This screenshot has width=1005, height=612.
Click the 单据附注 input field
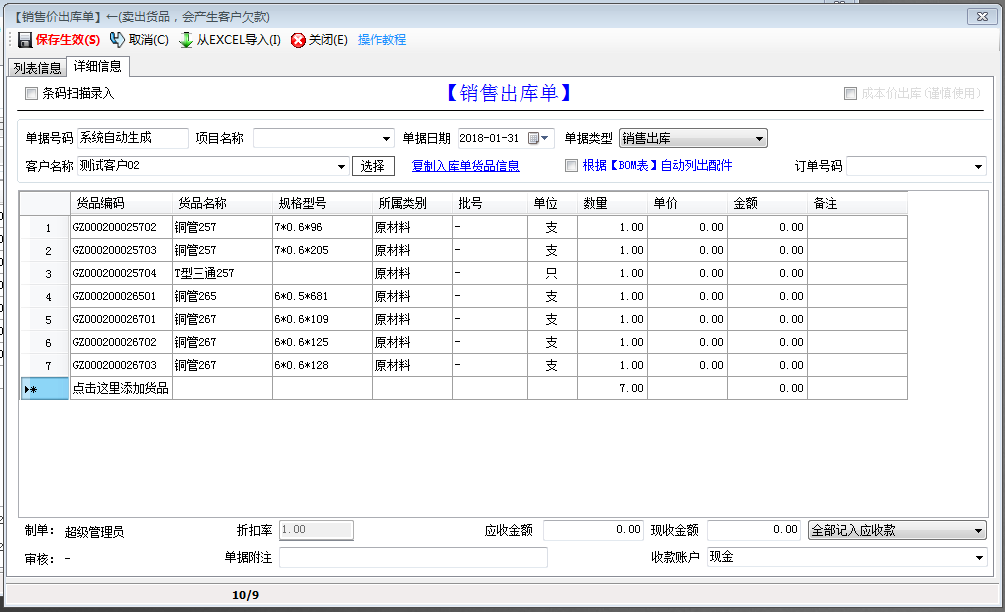click(413, 557)
